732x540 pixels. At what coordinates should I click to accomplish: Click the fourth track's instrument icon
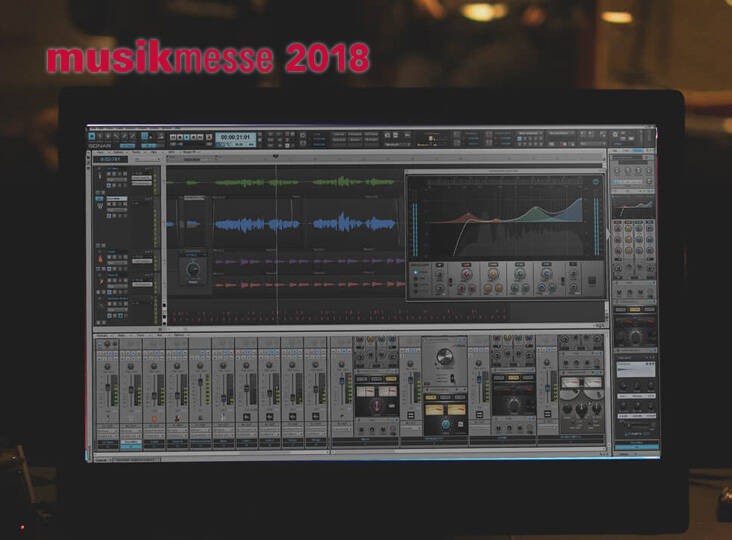point(100,282)
